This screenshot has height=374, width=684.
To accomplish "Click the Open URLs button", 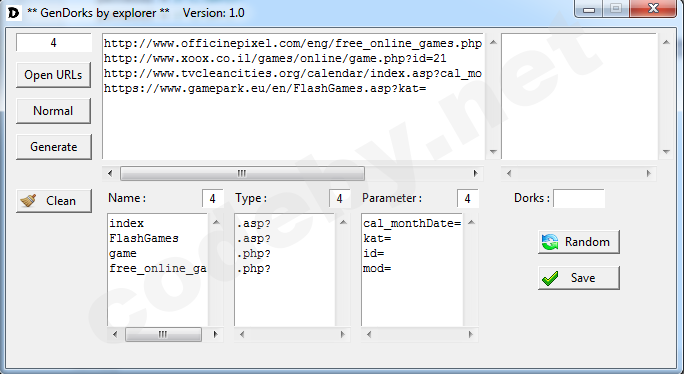I will pyautogui.click(x=53, y=75).
